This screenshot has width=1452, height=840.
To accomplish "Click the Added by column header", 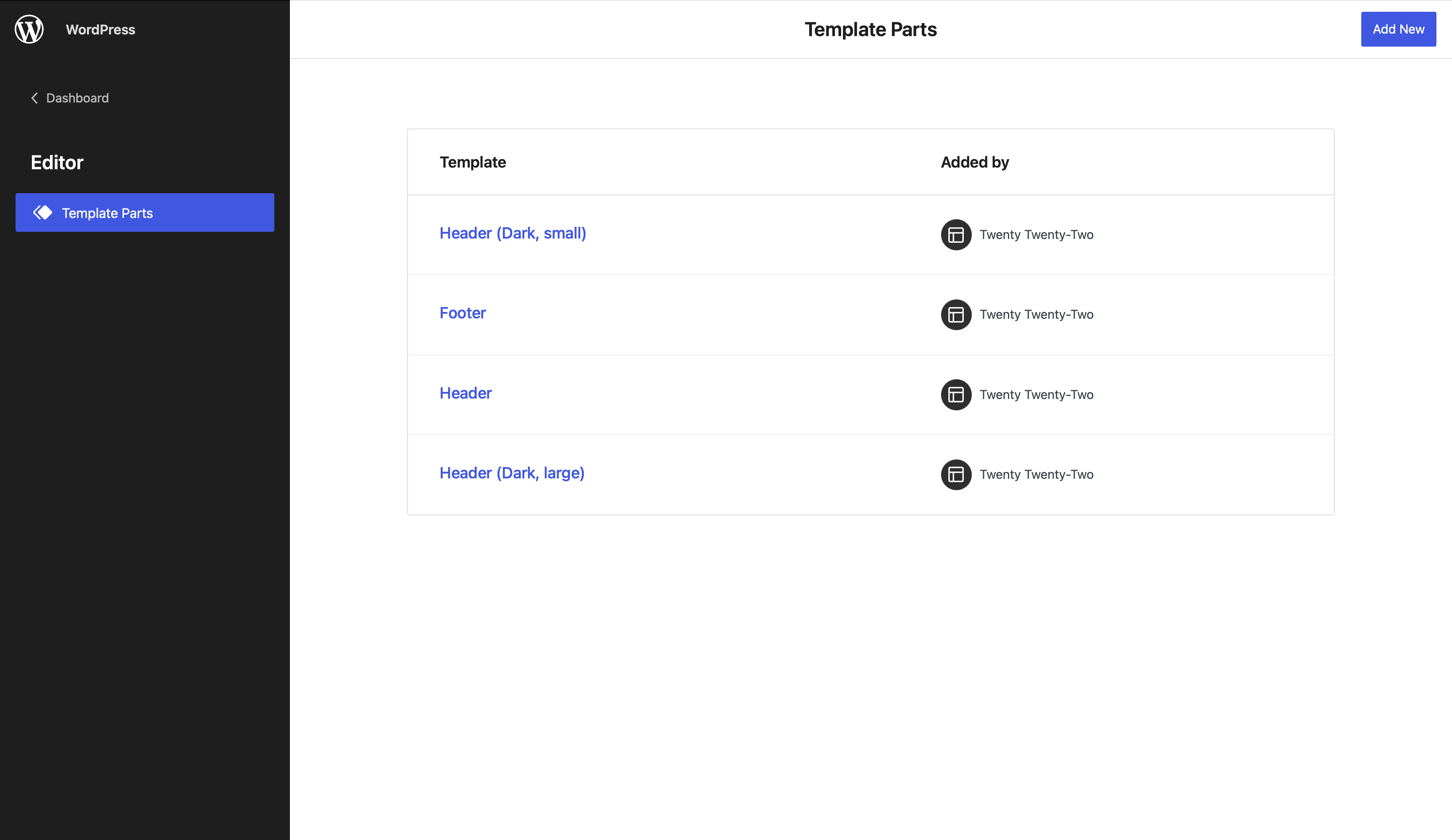I will (975, 162).
